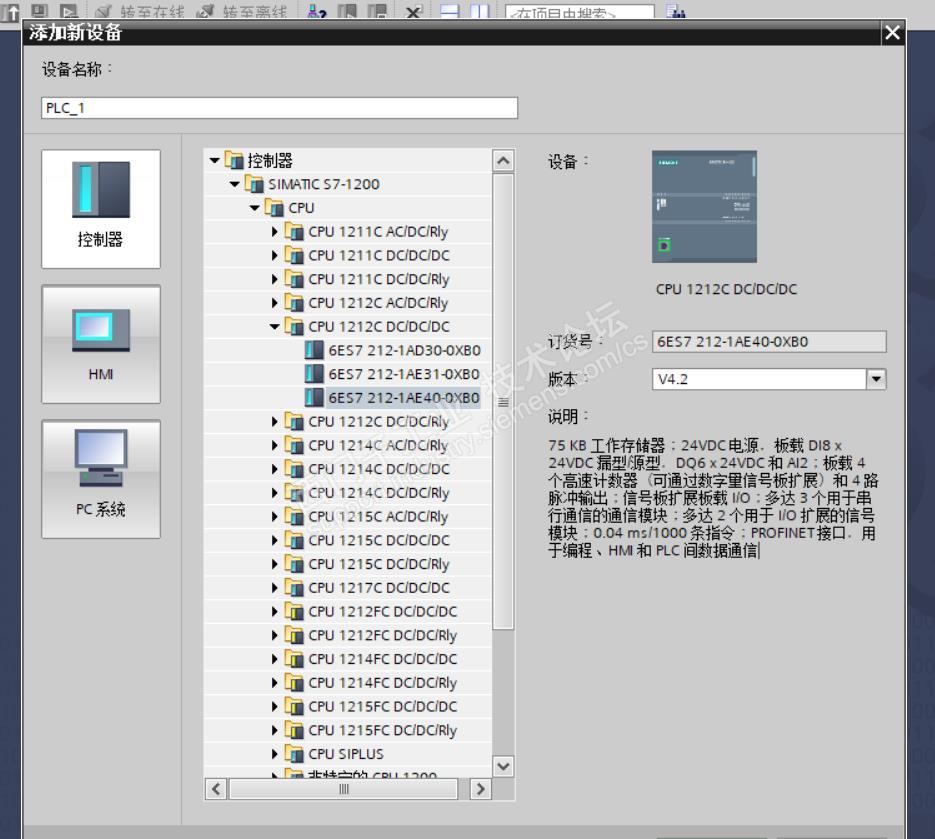The image size is (935, 839).
Task: Select the 6ES7 212-1AE40-0XB0 order number
Action: [x=404, y=398]
